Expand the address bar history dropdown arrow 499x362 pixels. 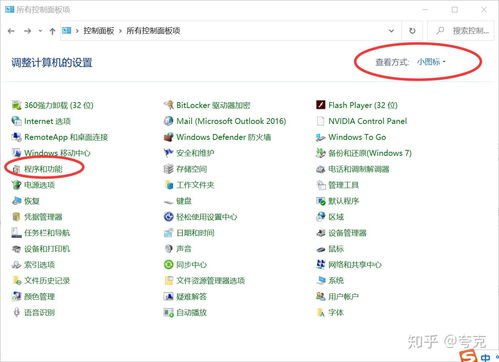click(391, 31)
